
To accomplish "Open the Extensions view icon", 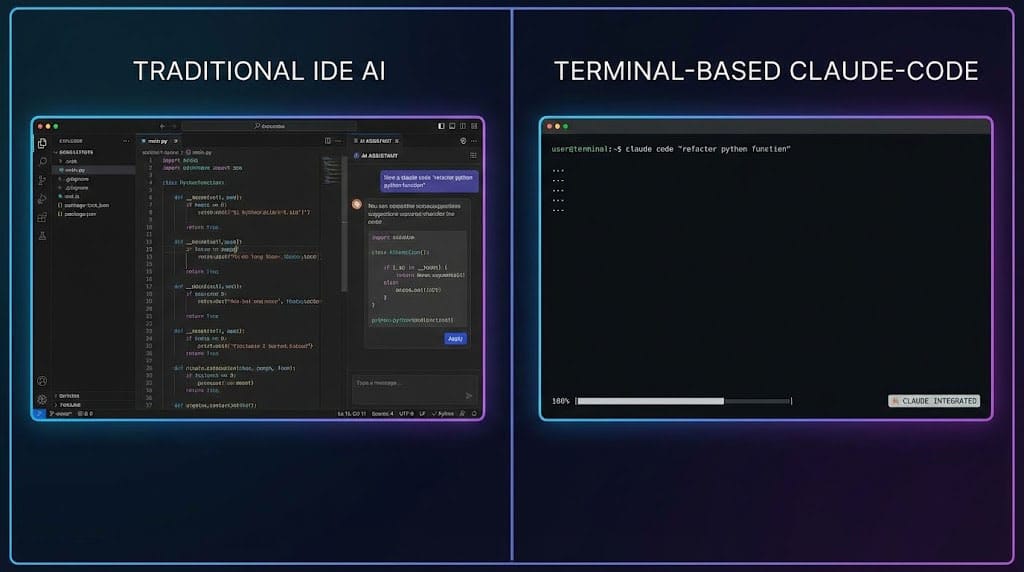I will tap(42, 217).
